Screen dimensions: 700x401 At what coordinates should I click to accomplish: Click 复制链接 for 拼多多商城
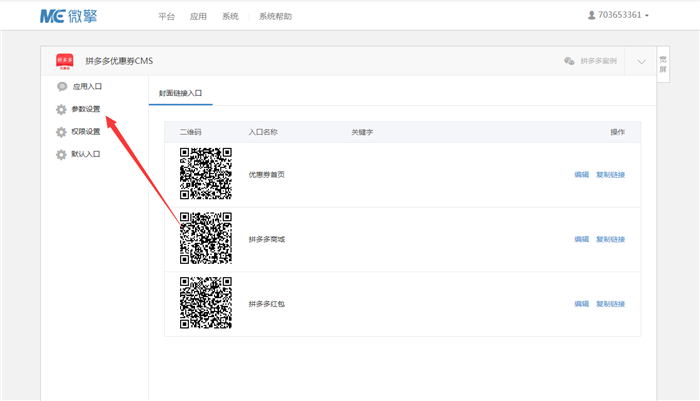point(610,240)
